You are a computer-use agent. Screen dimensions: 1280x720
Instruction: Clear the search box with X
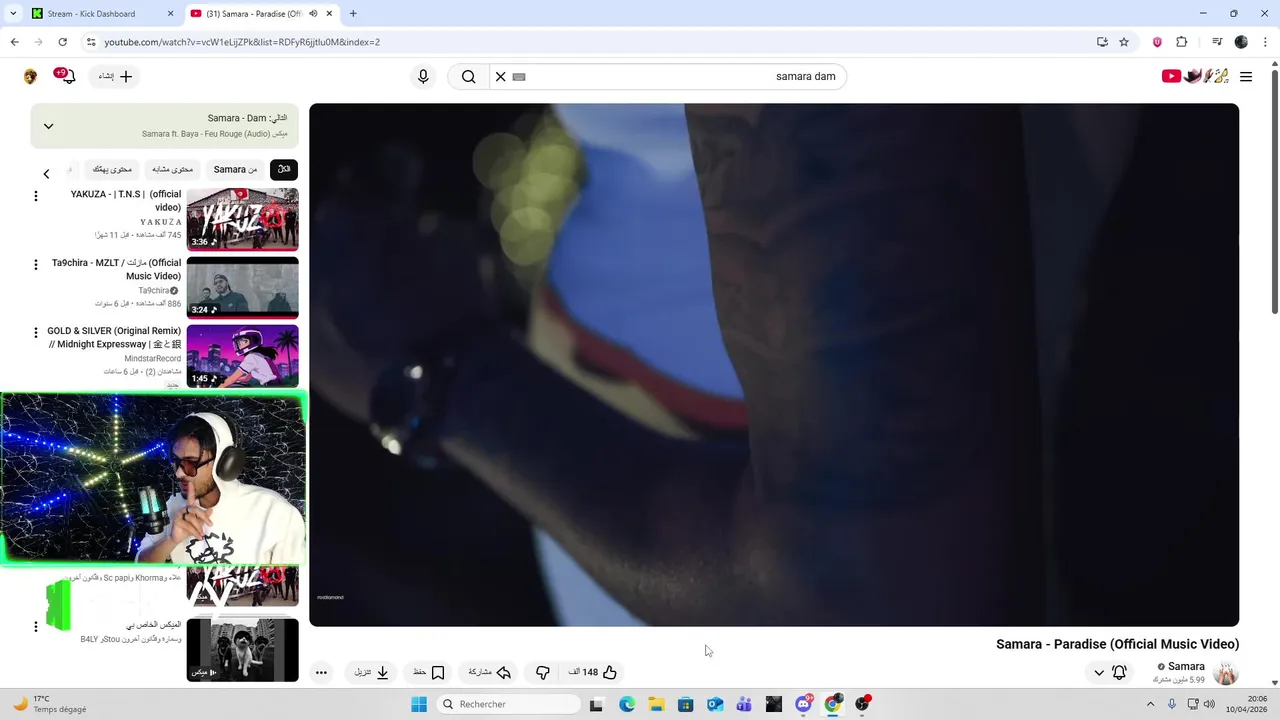tap(501, 77)
